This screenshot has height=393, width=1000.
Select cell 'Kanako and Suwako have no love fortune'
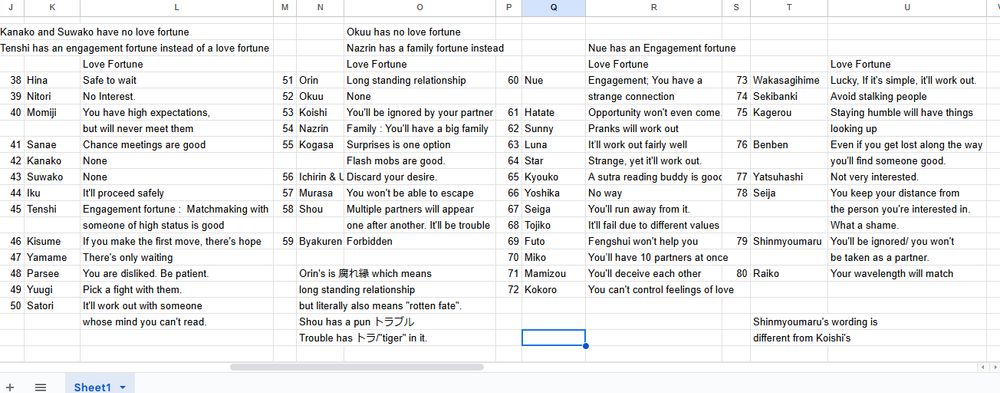point(94,32)
